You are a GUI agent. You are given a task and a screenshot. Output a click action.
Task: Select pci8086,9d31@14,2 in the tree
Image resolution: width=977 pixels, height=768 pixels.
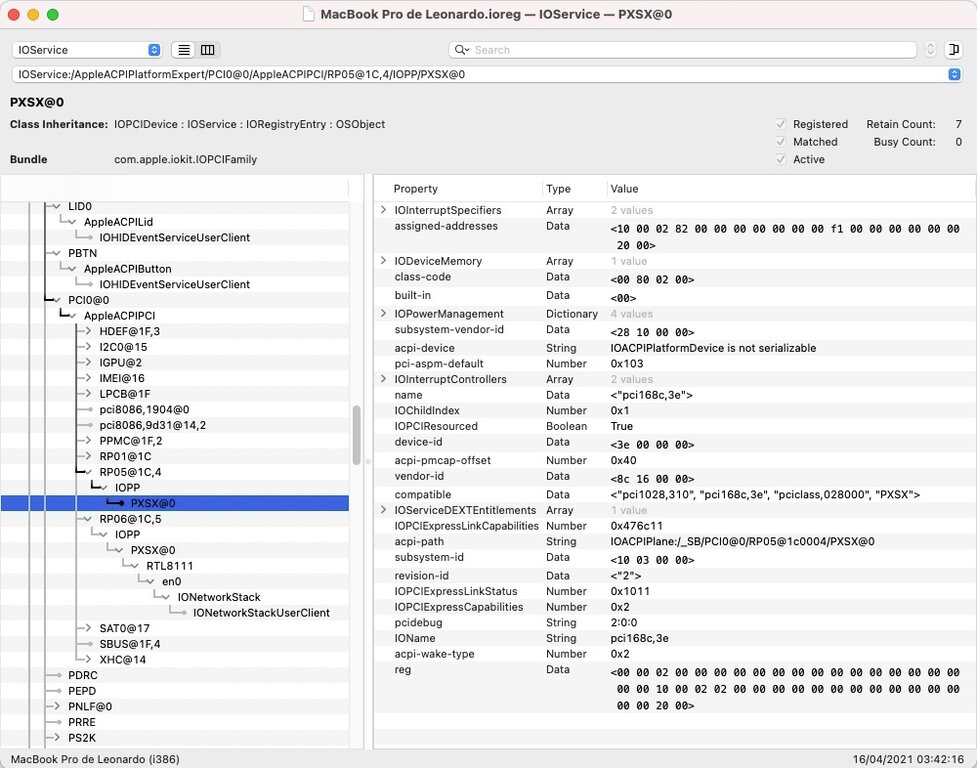click(153, 425)
